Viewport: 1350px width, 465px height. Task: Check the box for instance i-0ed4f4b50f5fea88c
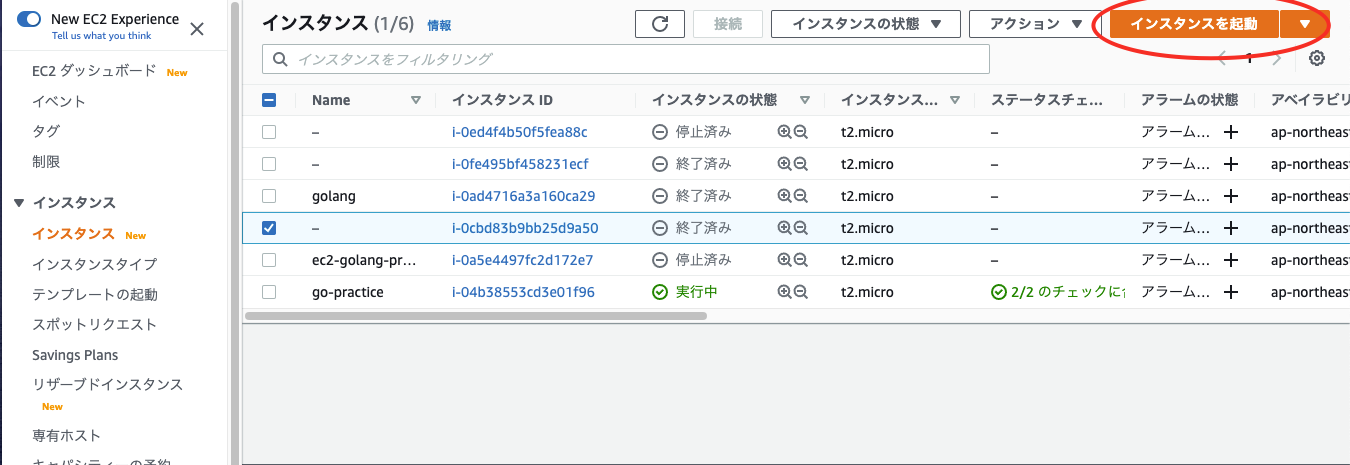point(269,132)
